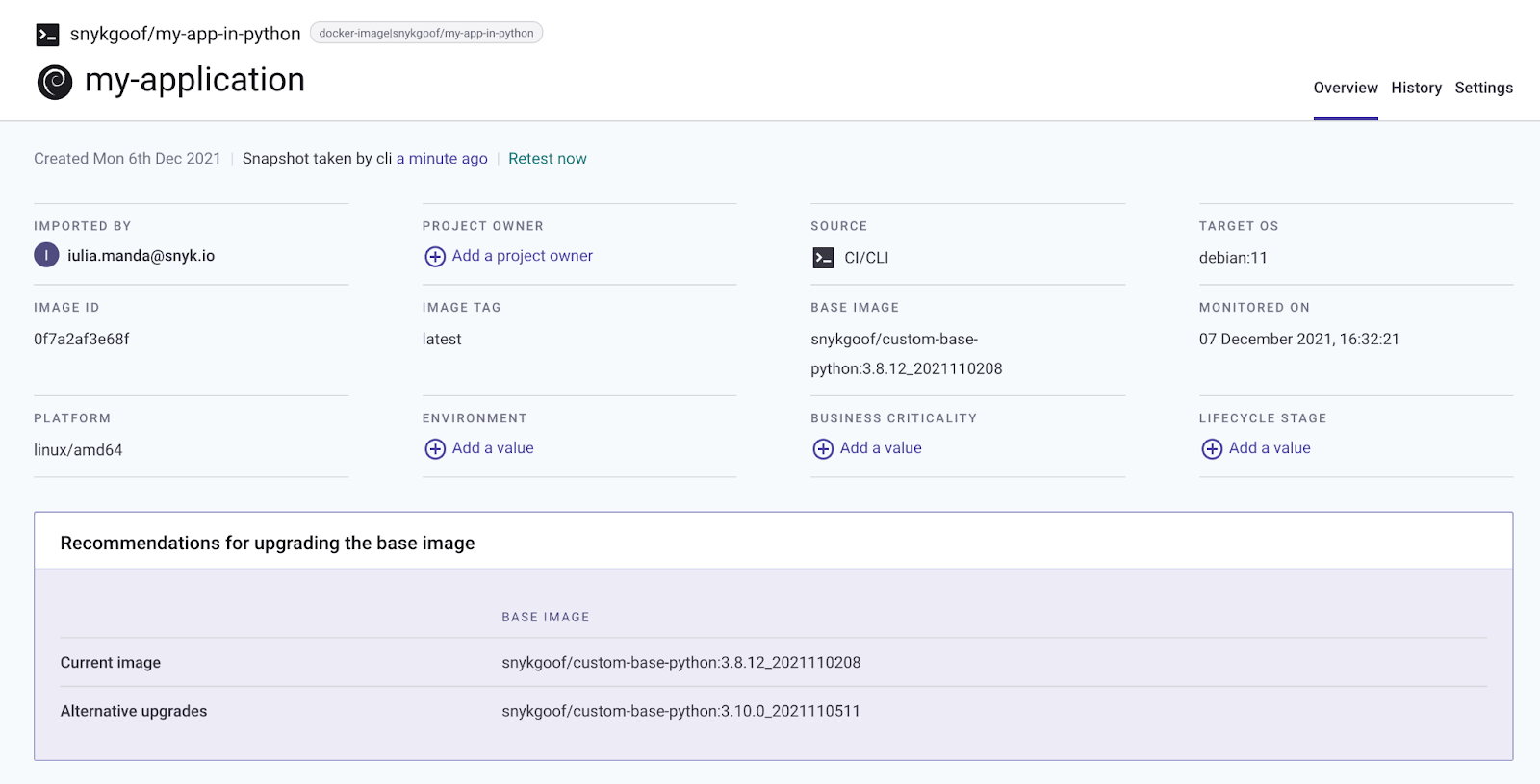Click the 'a minute ago' snapshot link
Screen dimensions: 1540x784
coord(442,159)
